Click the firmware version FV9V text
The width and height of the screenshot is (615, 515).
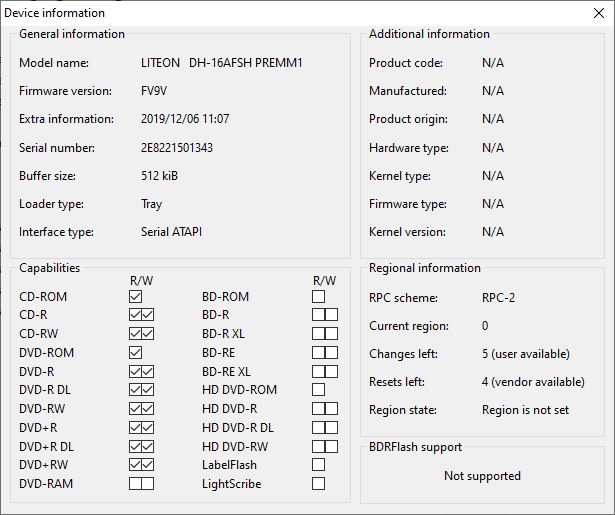coord(154,91)
